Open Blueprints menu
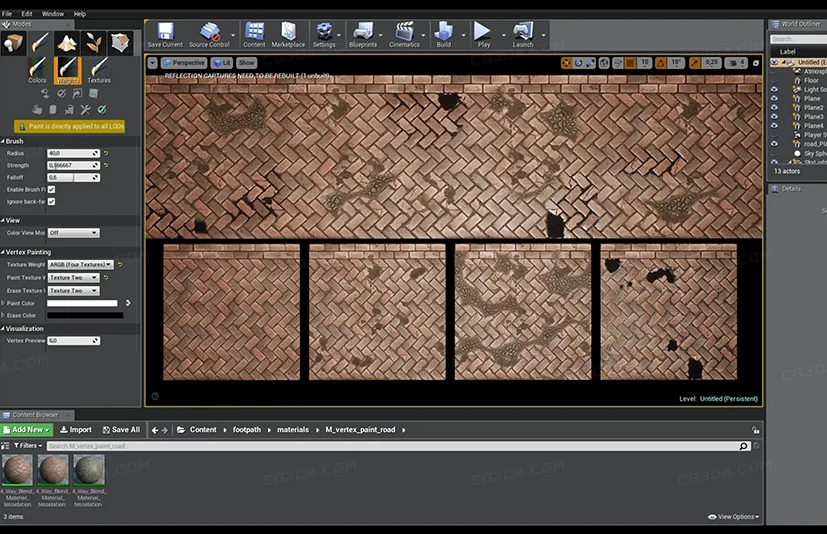The height and width of the screenshot is (534, 827). 363,35
